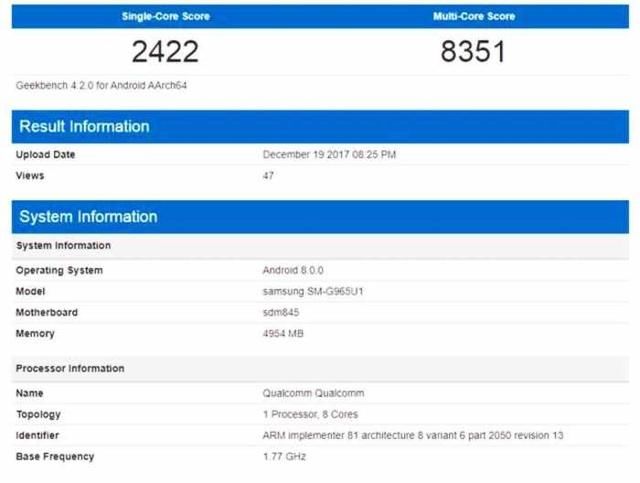Select the sdm845 motherboard value
640x483 pixels.
(x=280, y=313)
